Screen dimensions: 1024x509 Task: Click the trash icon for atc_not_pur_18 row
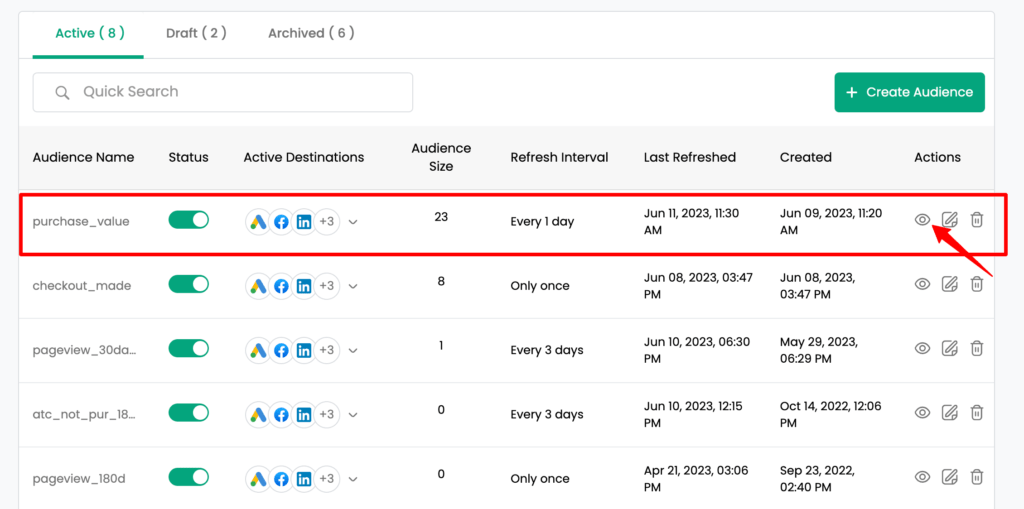coord(976,412)
